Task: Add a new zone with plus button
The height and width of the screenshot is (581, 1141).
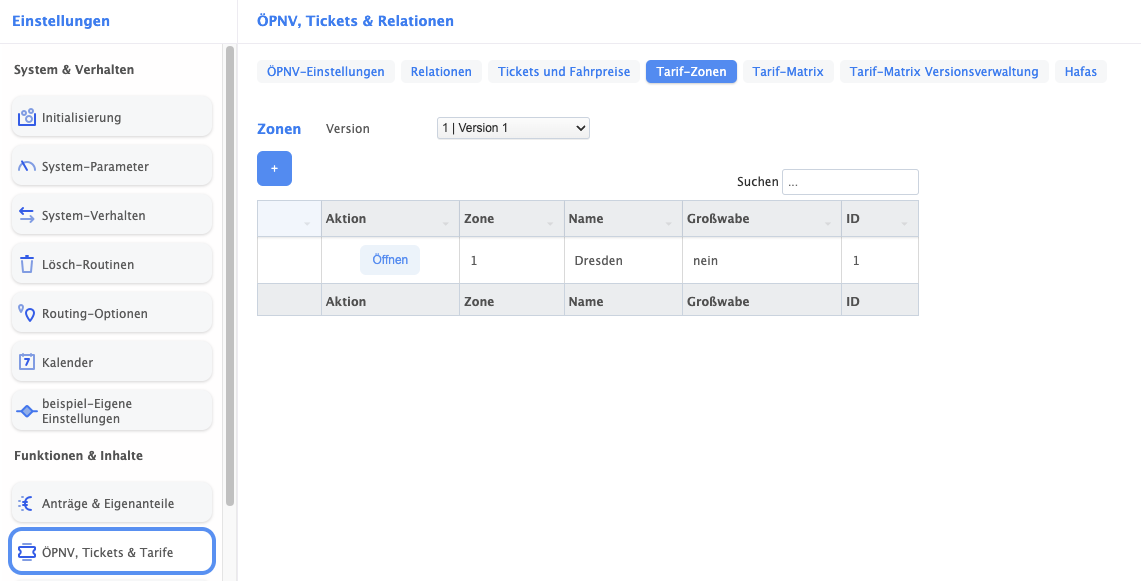Action: tap(274, 169)
